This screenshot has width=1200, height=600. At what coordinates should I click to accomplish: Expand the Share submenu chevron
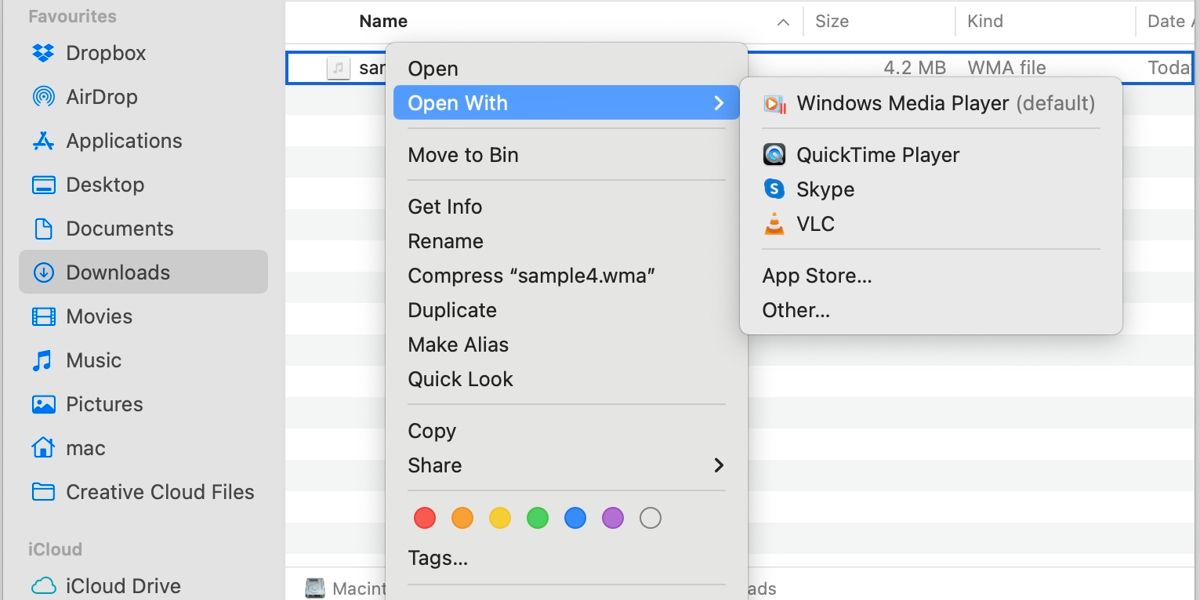[x=718, y=466]
